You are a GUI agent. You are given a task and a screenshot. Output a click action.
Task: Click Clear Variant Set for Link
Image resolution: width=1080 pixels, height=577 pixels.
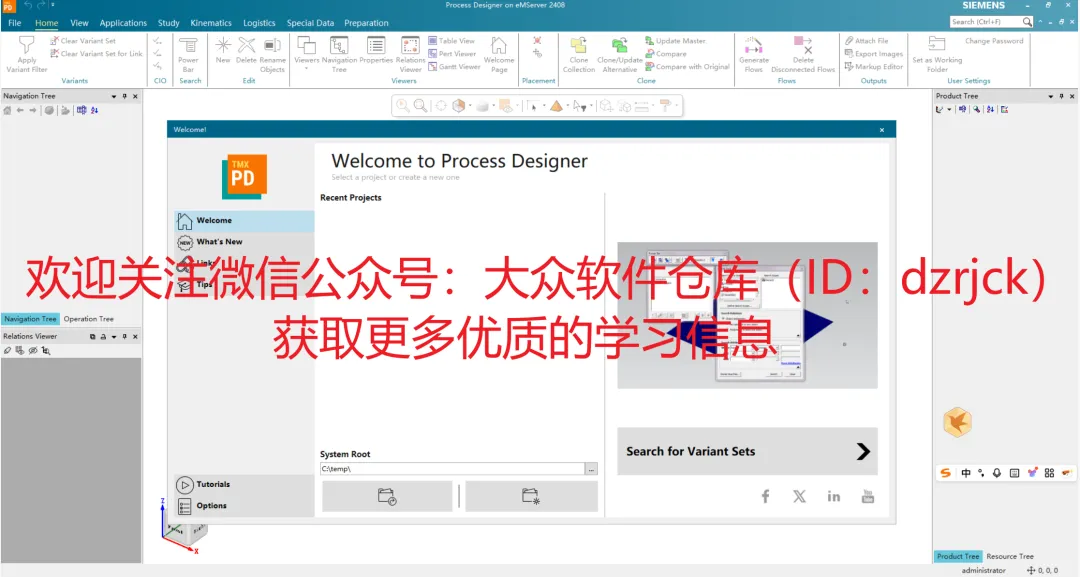pyautogui.click(x=96, y=54)
